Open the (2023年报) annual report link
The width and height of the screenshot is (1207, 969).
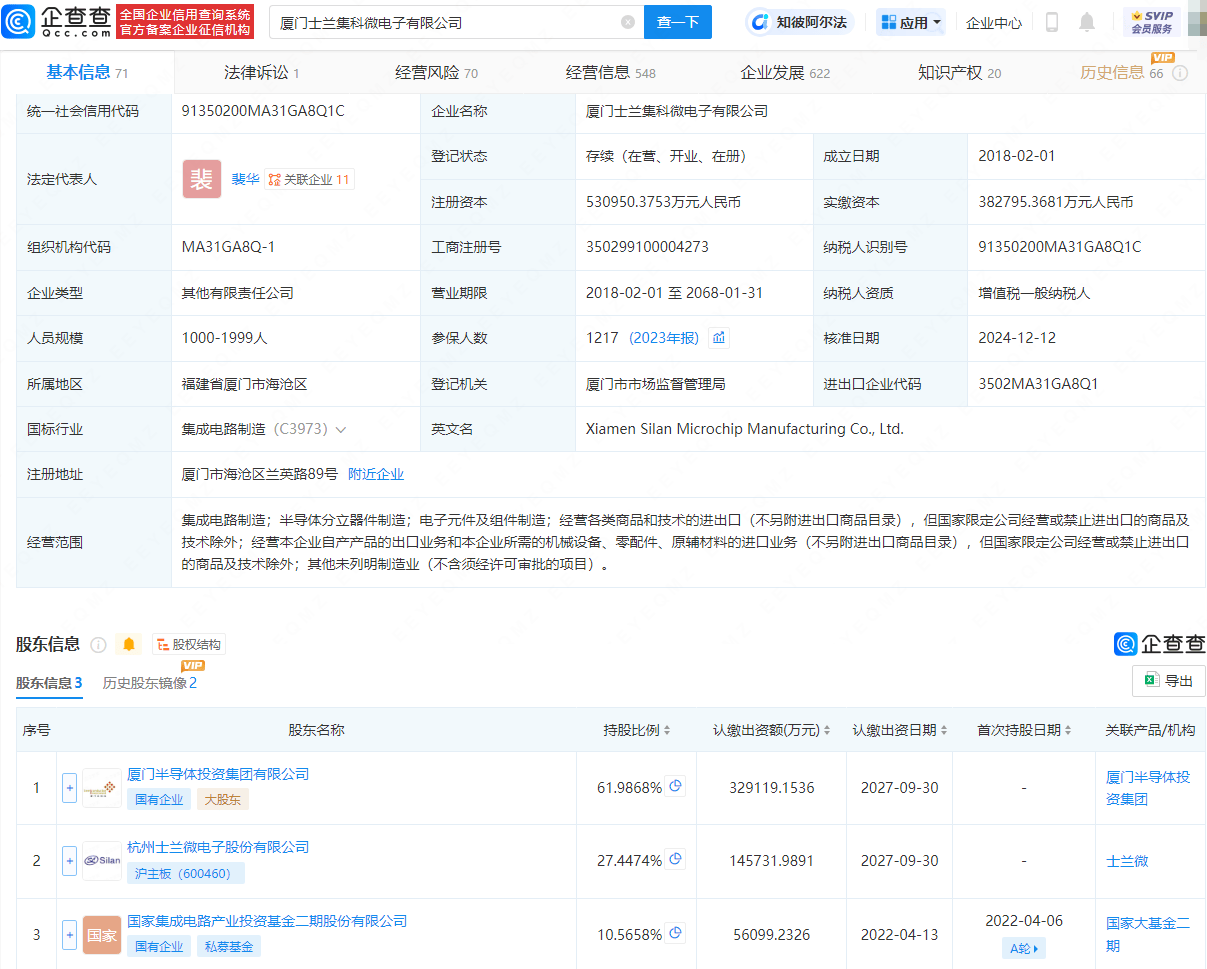click(x=664, y=338)
